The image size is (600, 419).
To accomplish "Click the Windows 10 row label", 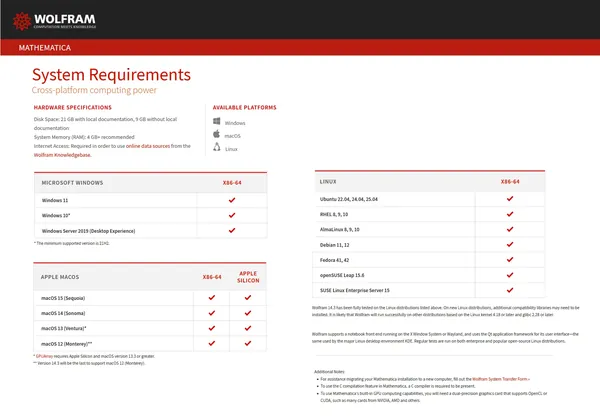I will click(x=56, y=216).
